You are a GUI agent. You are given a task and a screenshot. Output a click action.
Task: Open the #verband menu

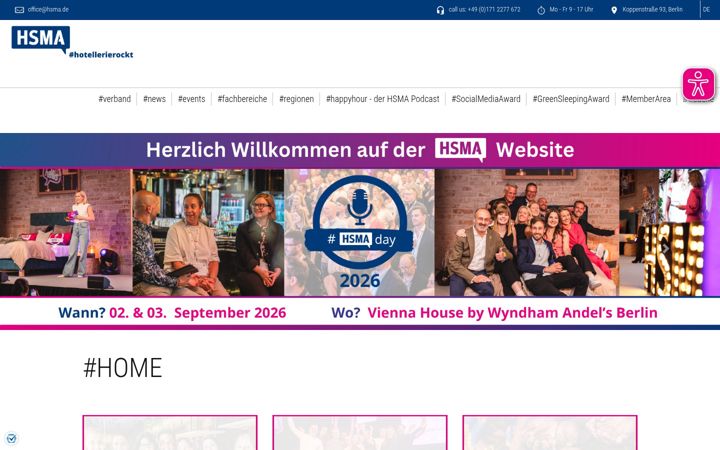coord(115,99)
